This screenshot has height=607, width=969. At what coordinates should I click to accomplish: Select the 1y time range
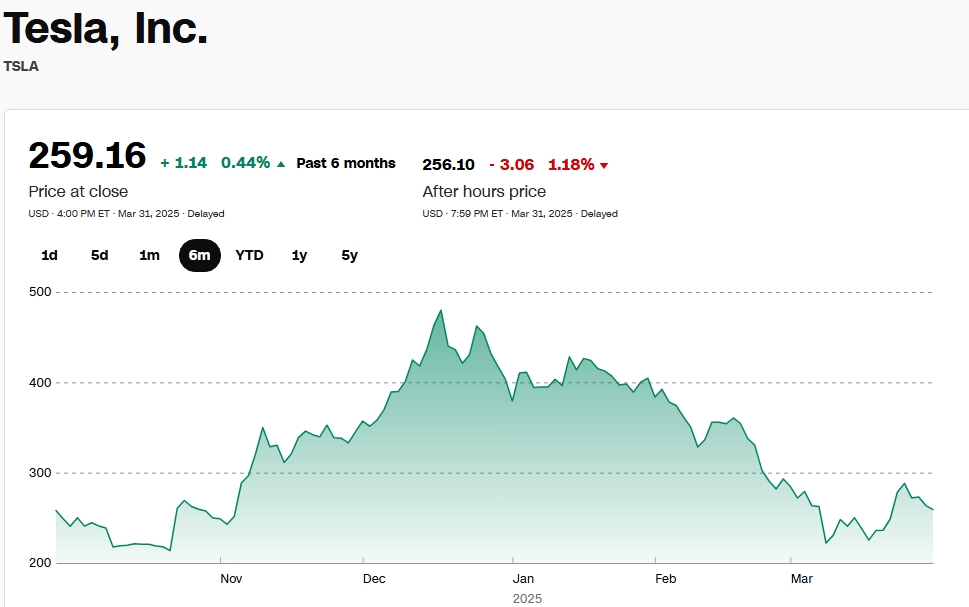[299, 255]
